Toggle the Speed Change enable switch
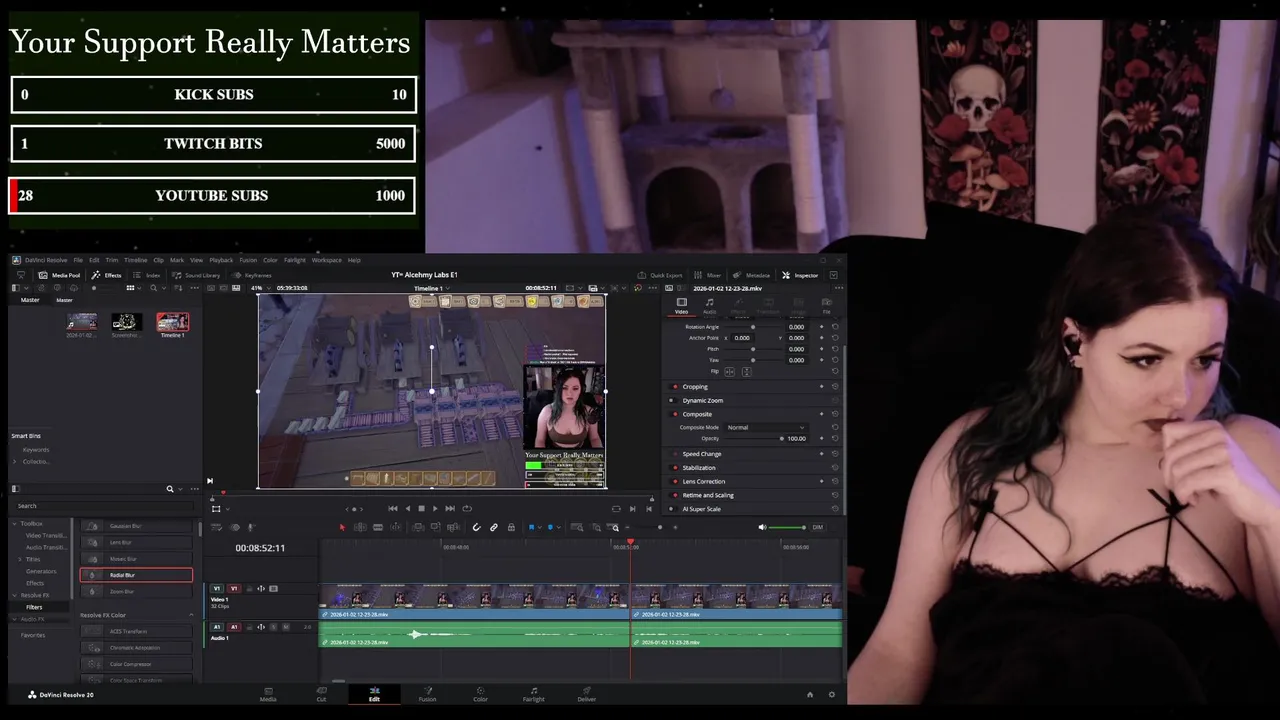 pos(675,454)
